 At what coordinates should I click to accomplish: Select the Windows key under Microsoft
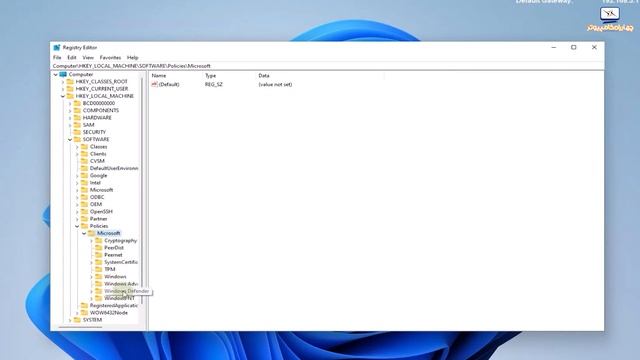[x=115, y=277]
